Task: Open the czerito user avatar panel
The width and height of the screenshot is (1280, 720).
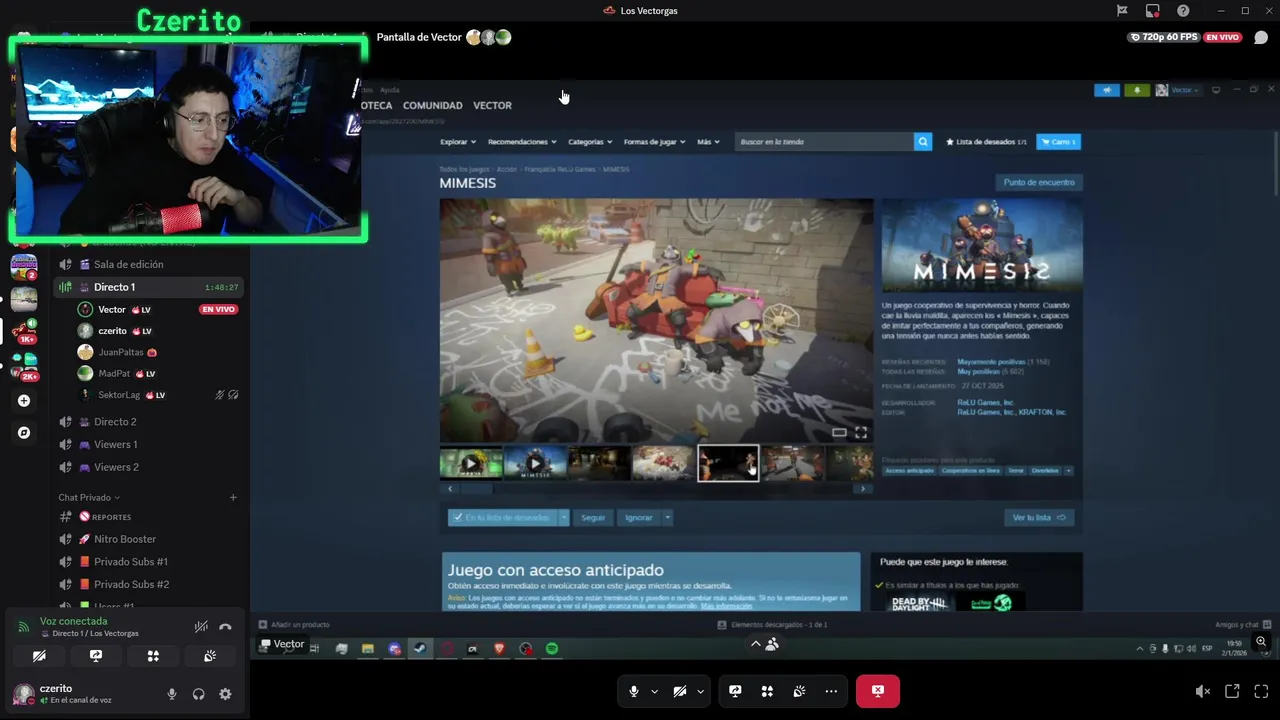Action: pos(23,694)
